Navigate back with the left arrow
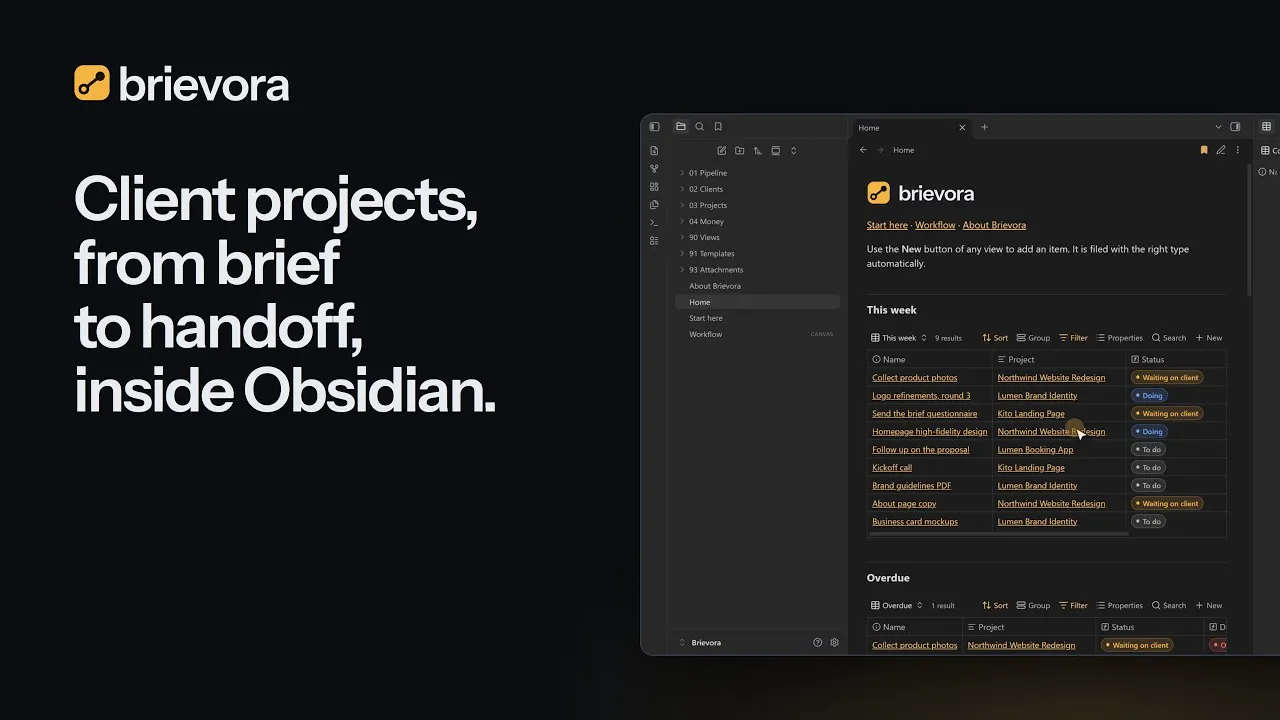The width and height of the screenshot is (1280, 720). pos(863,150)
